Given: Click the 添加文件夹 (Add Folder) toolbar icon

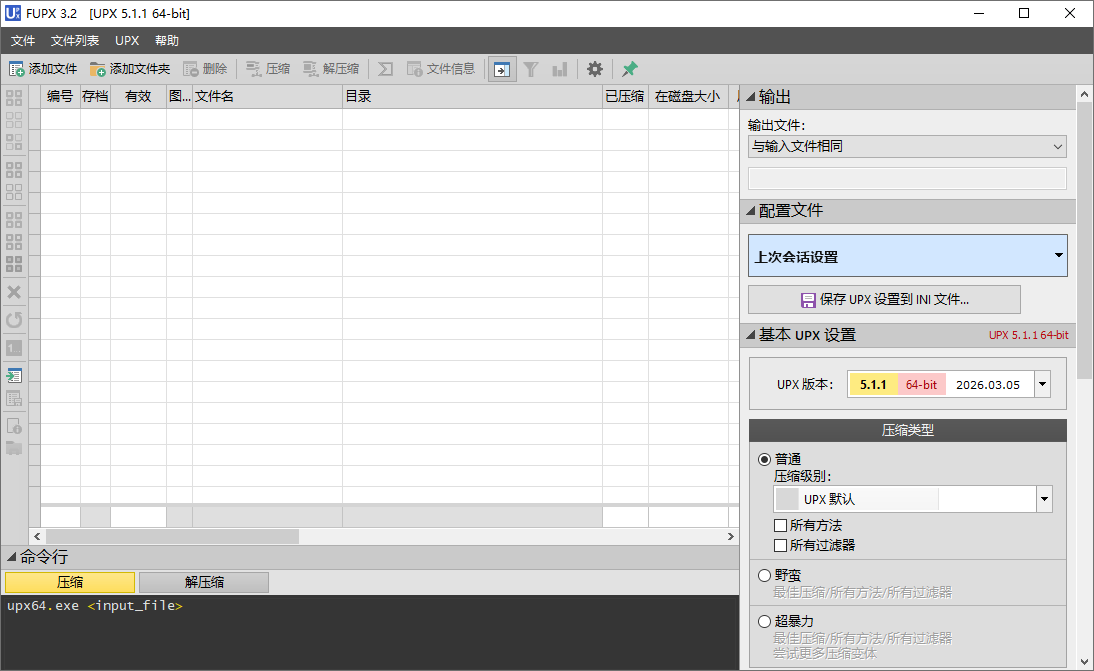Looking at the screenshot, I should point(100,69).
